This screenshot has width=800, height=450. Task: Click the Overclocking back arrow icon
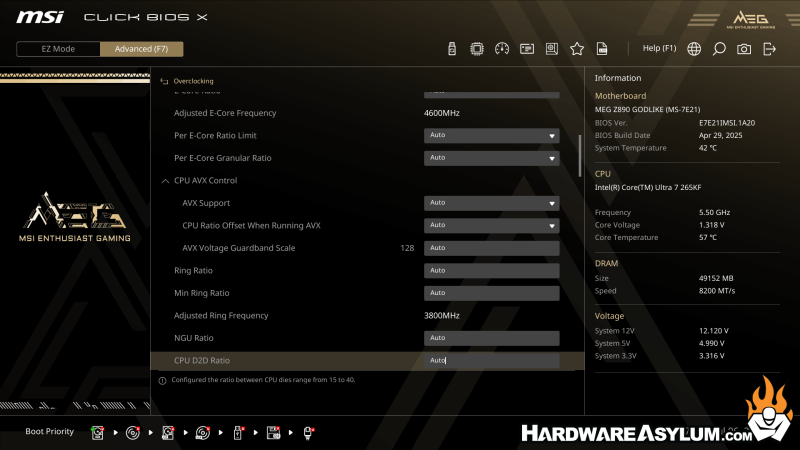coord(164,81)
